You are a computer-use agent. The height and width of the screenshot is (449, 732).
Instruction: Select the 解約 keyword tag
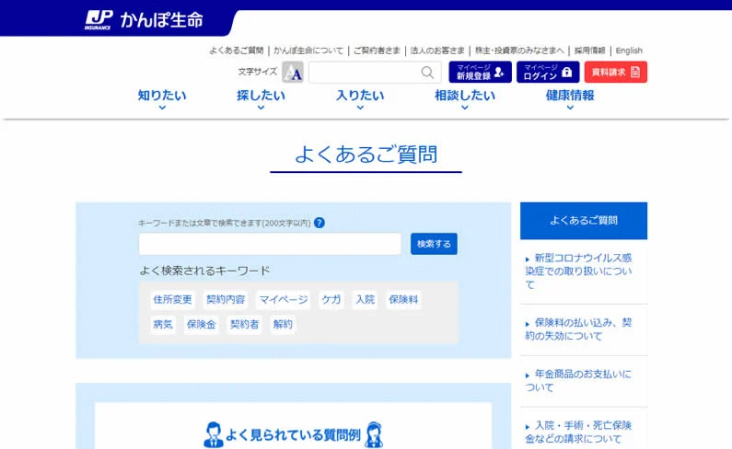282,324
